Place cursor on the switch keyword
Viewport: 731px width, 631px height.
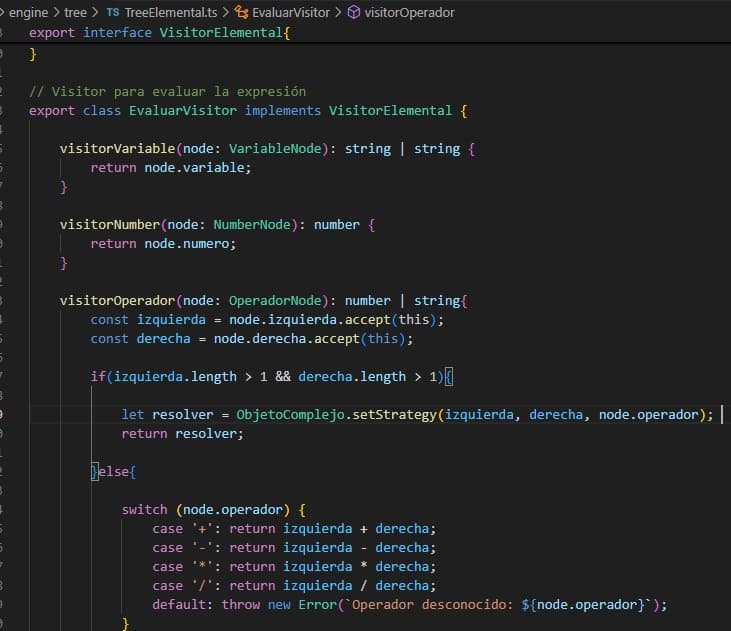coord(144,509)
